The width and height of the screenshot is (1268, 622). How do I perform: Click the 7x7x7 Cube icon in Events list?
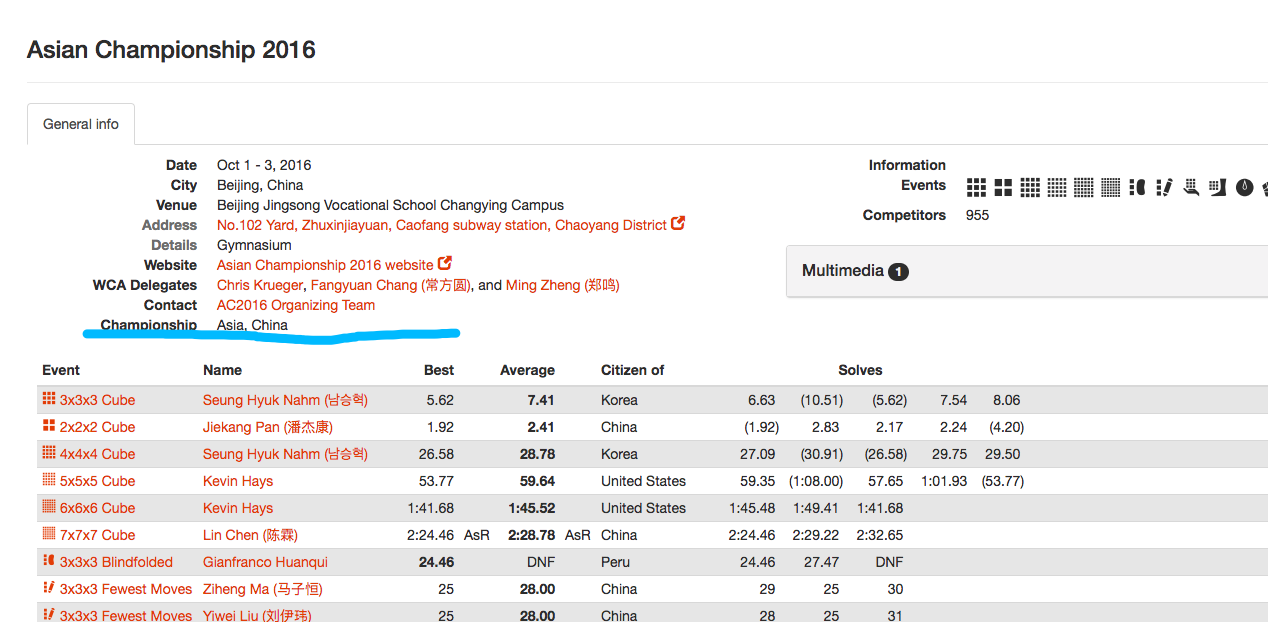(x=1111, y=187)
